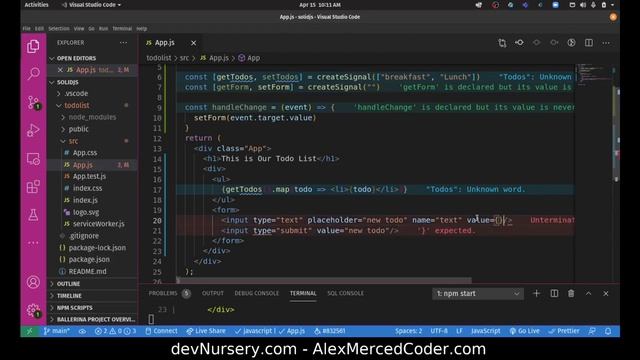Viewport: 640px width, 360px height.
Task: Split the terminal panel
Action: click(554, 293)
